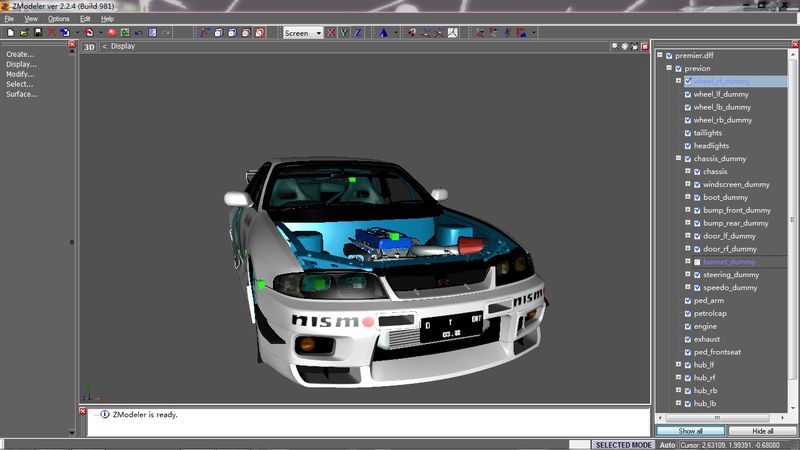
Task: Click the red X delete toolbar icon
Action: pos(52,33)
